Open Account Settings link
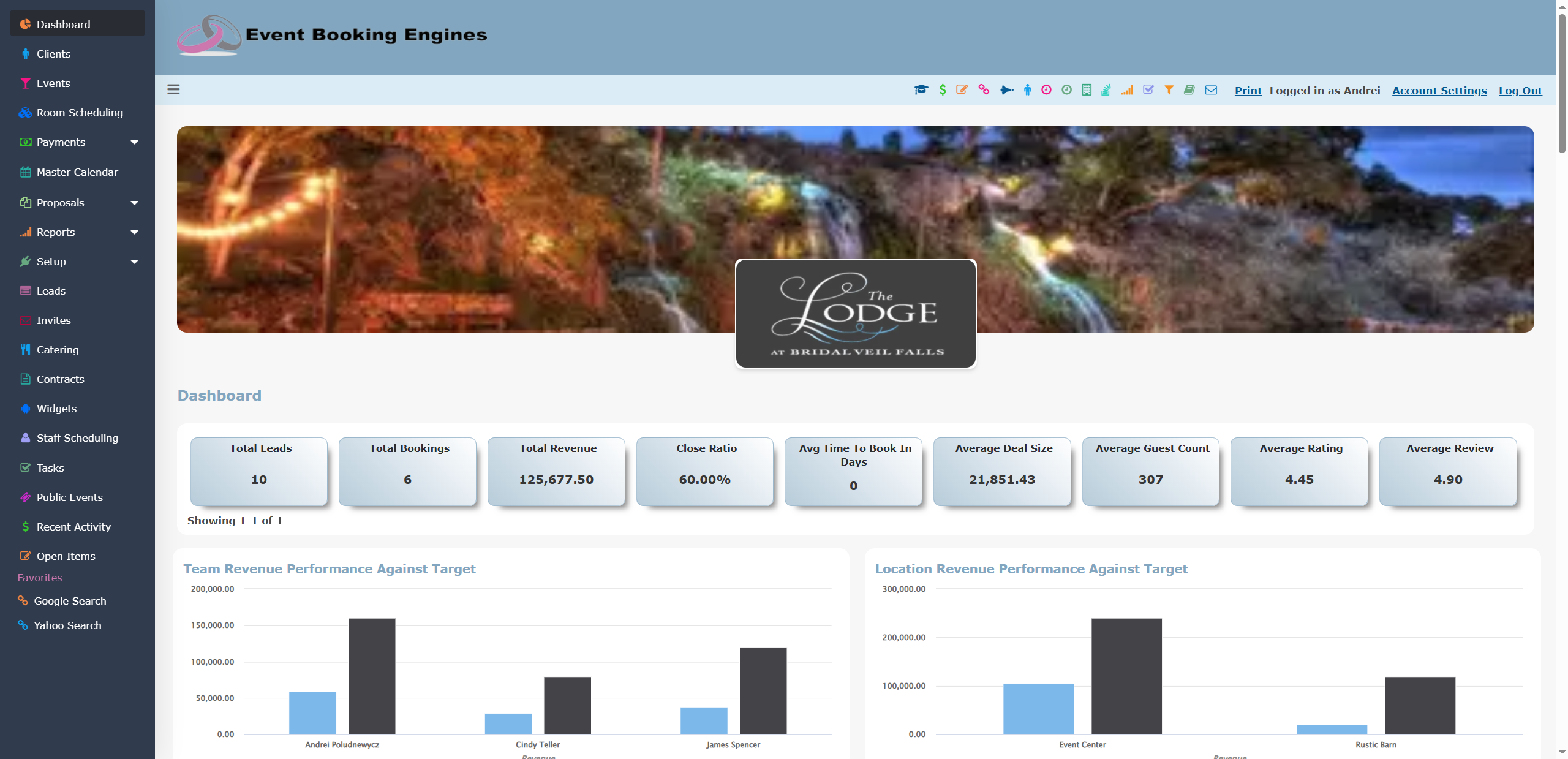The image size is (1568, 759). click(1439, 91)
